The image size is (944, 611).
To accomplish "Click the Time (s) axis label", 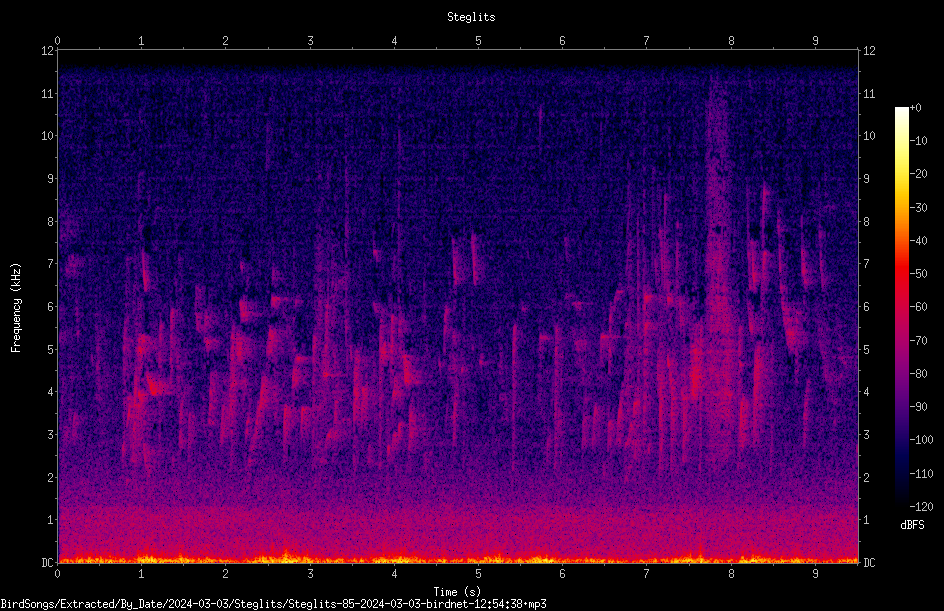I will point(457,592).
